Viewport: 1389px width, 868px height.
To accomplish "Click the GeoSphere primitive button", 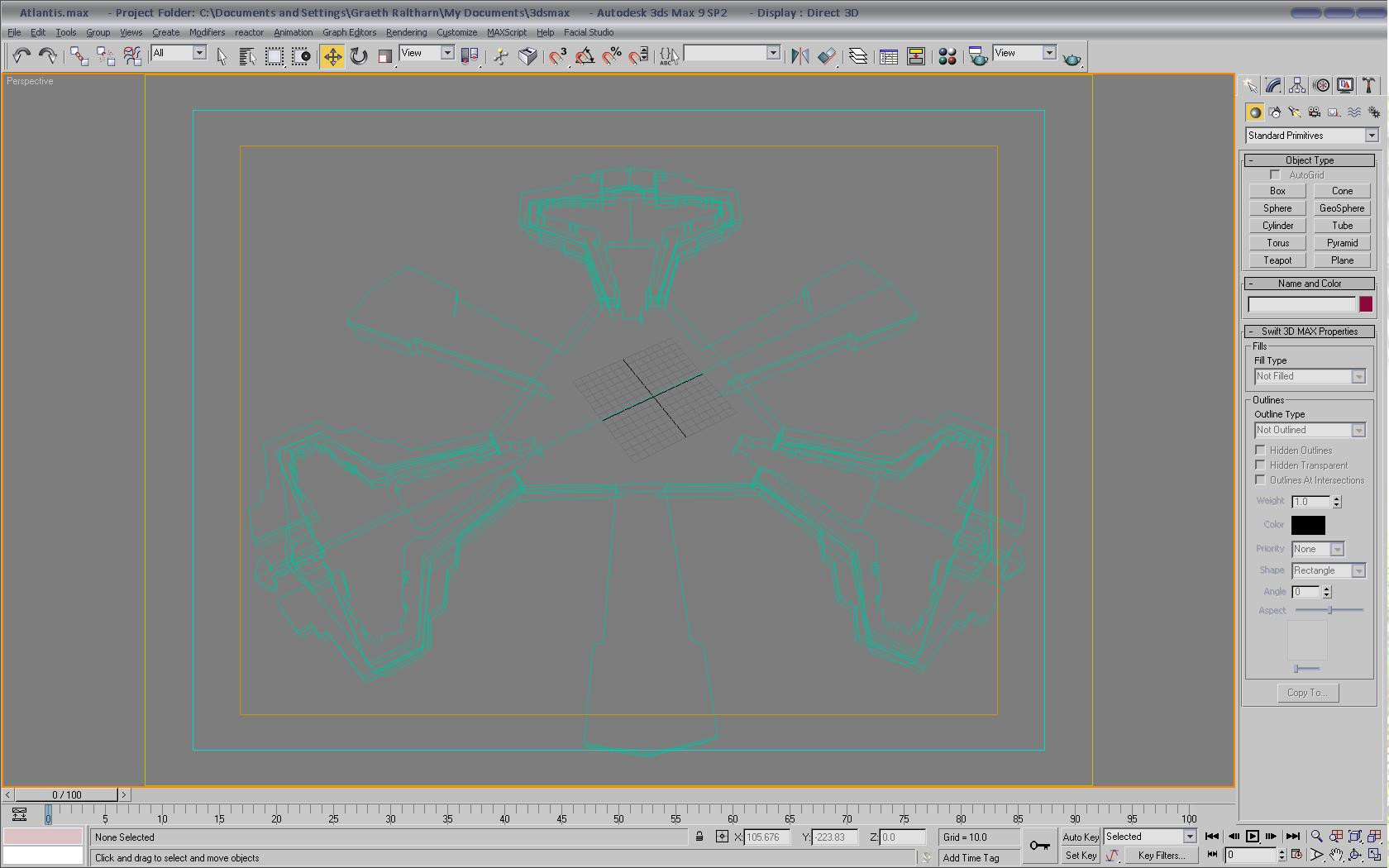I will click(1342, 208).
